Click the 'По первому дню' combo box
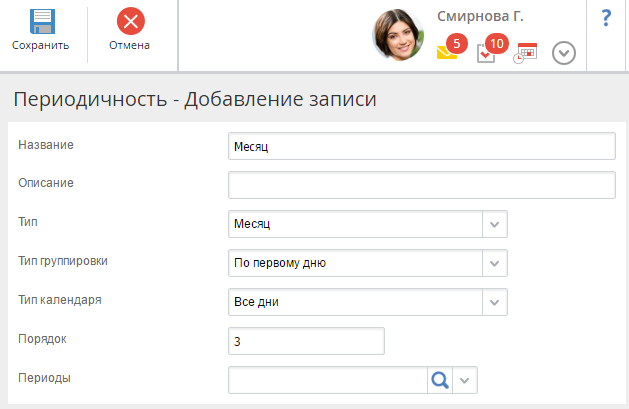 click(x=355, y=263)
